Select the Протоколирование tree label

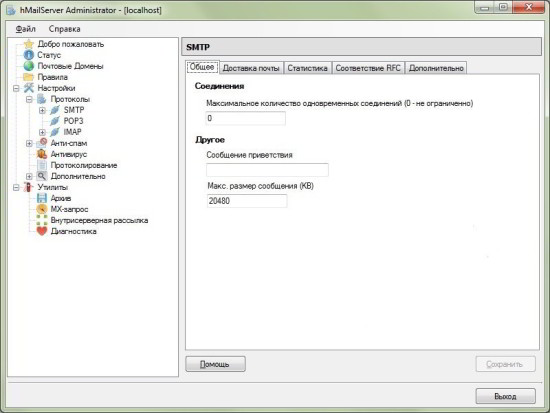pyautogui.click(x=84, y=165)
